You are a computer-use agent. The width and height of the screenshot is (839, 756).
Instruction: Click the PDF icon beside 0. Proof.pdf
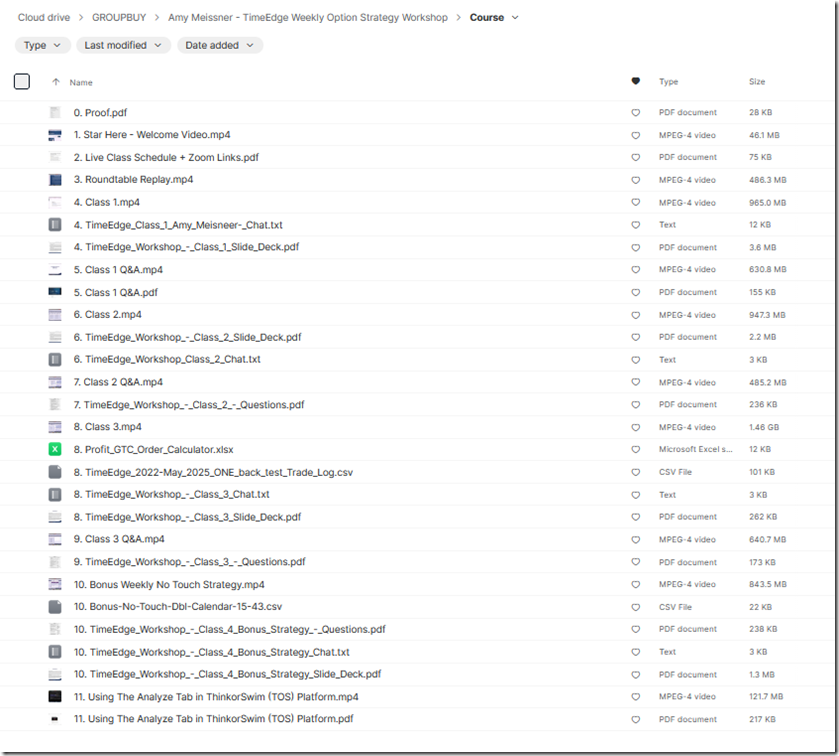coord(55,113)
